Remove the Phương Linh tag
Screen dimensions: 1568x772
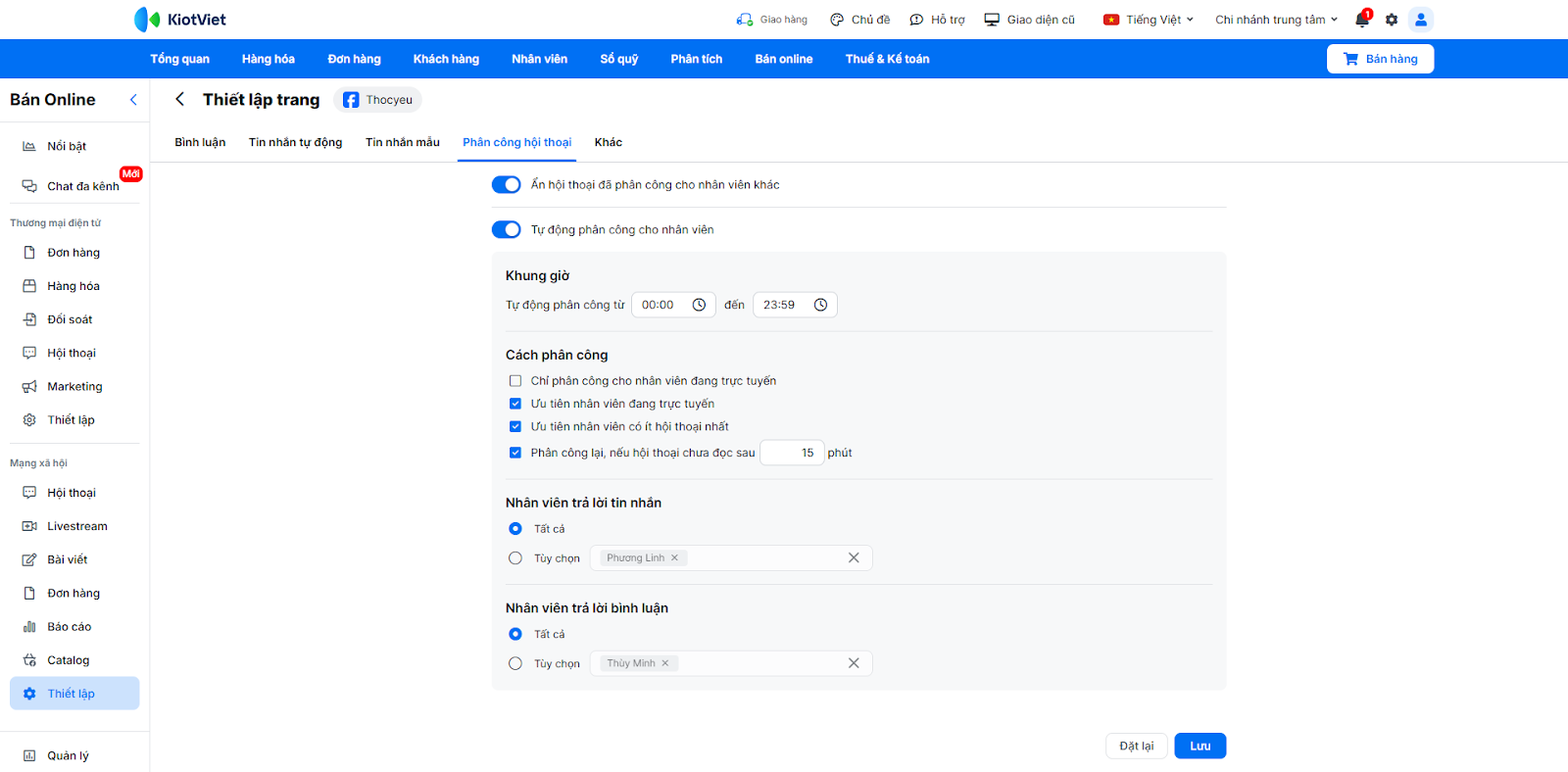[x=674, y=557]
